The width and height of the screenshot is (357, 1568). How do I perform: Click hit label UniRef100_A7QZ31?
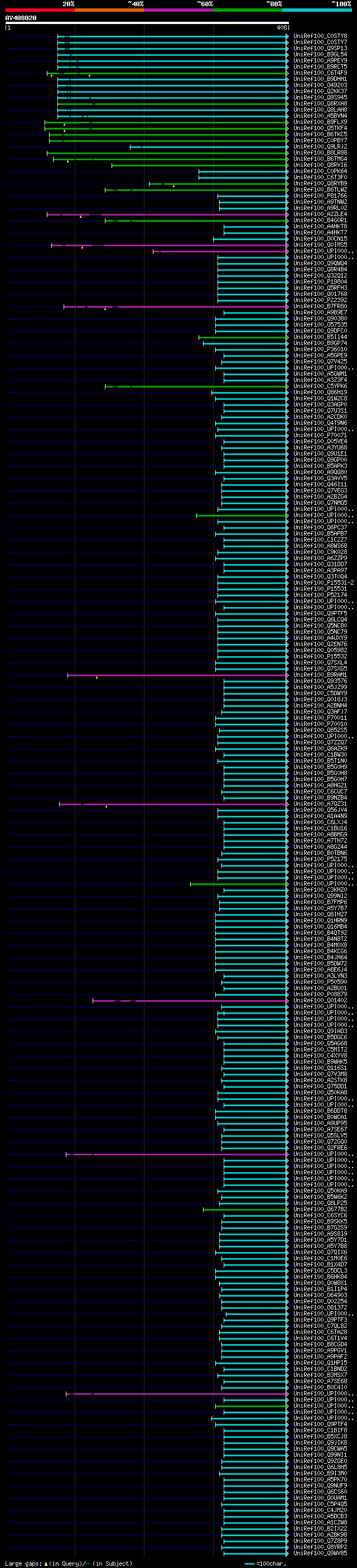coord(320,804)
